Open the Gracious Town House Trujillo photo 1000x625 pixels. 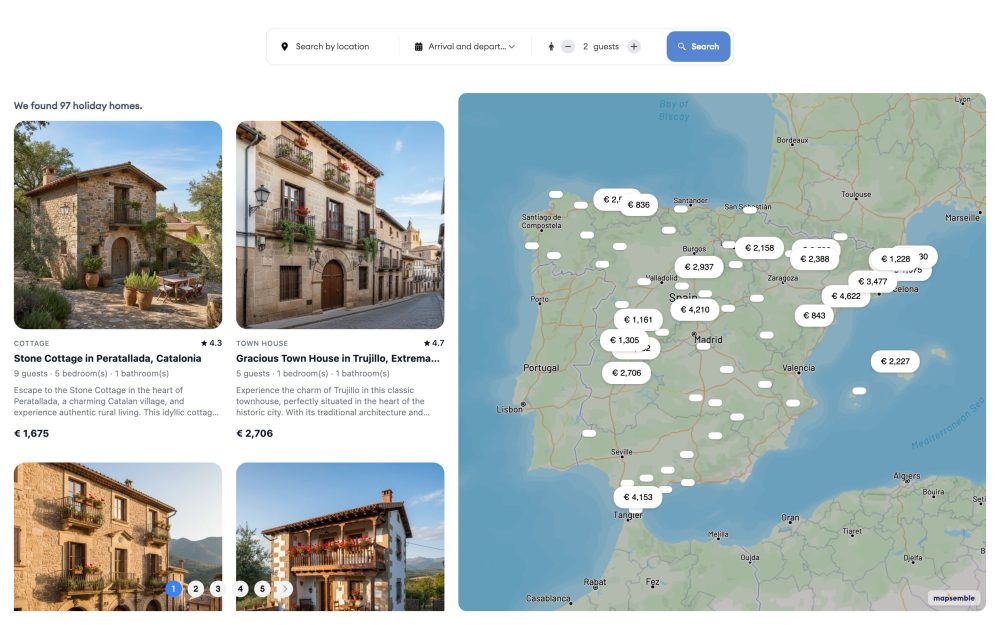pyautogui.click(x=340, y=224)
